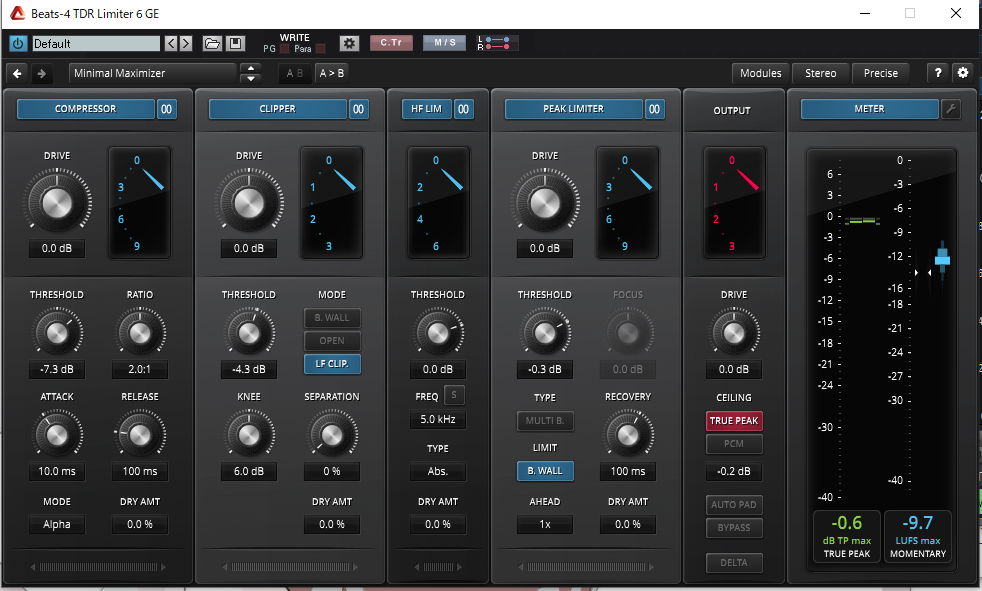Open the host settings gear beside WRITE

click(x=349, y=43)
